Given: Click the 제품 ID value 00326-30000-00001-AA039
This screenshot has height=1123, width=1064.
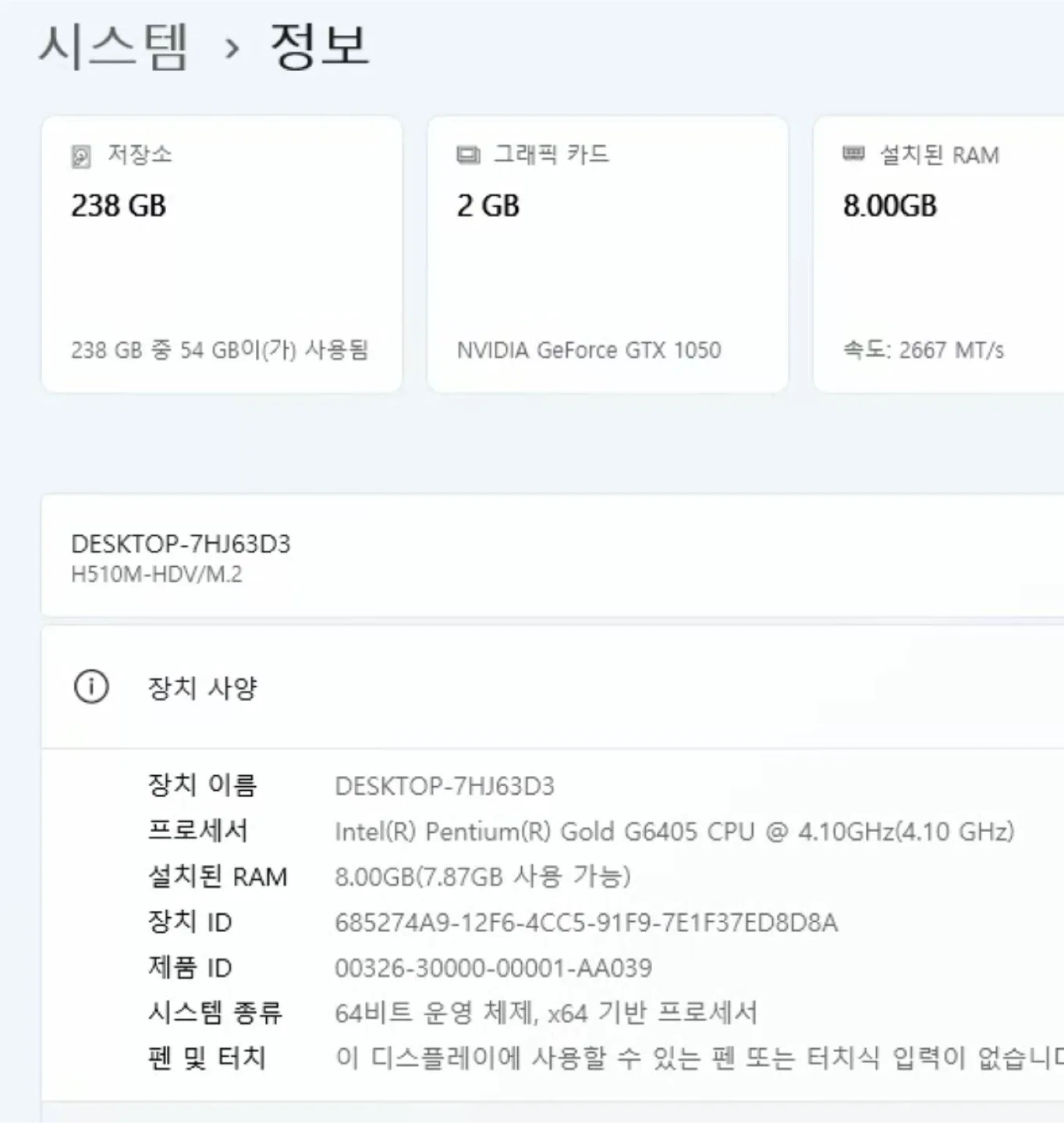Looking at the screenshot, I should tap(495, 968).
